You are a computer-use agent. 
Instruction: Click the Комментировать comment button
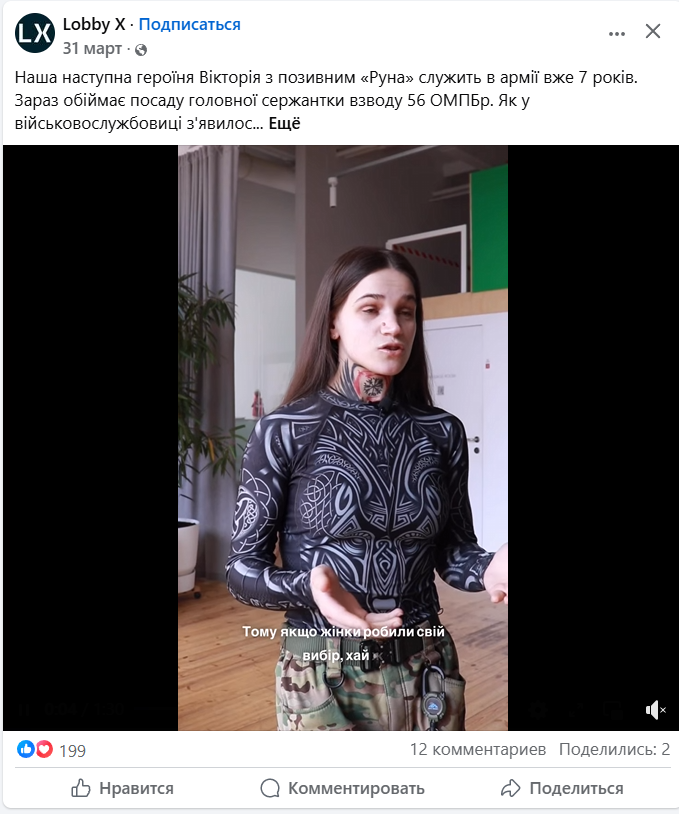tap(343, 788)
